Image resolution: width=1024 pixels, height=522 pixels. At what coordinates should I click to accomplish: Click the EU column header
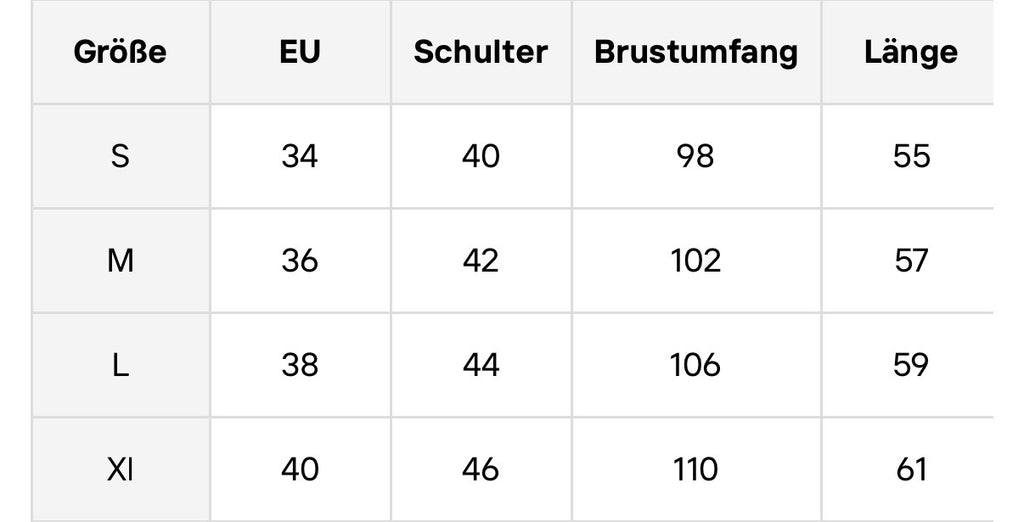point(300,52)
